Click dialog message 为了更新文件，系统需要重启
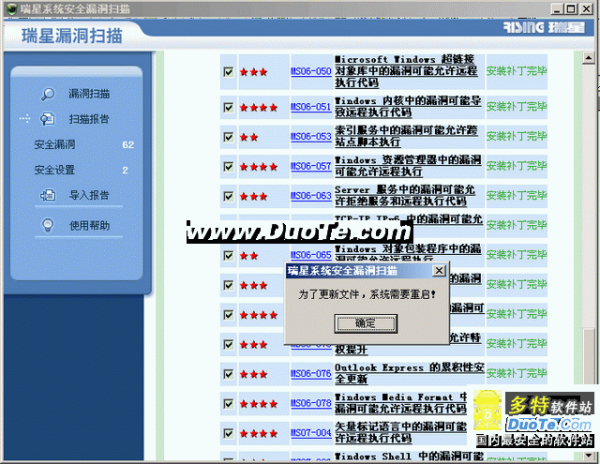 367,295
